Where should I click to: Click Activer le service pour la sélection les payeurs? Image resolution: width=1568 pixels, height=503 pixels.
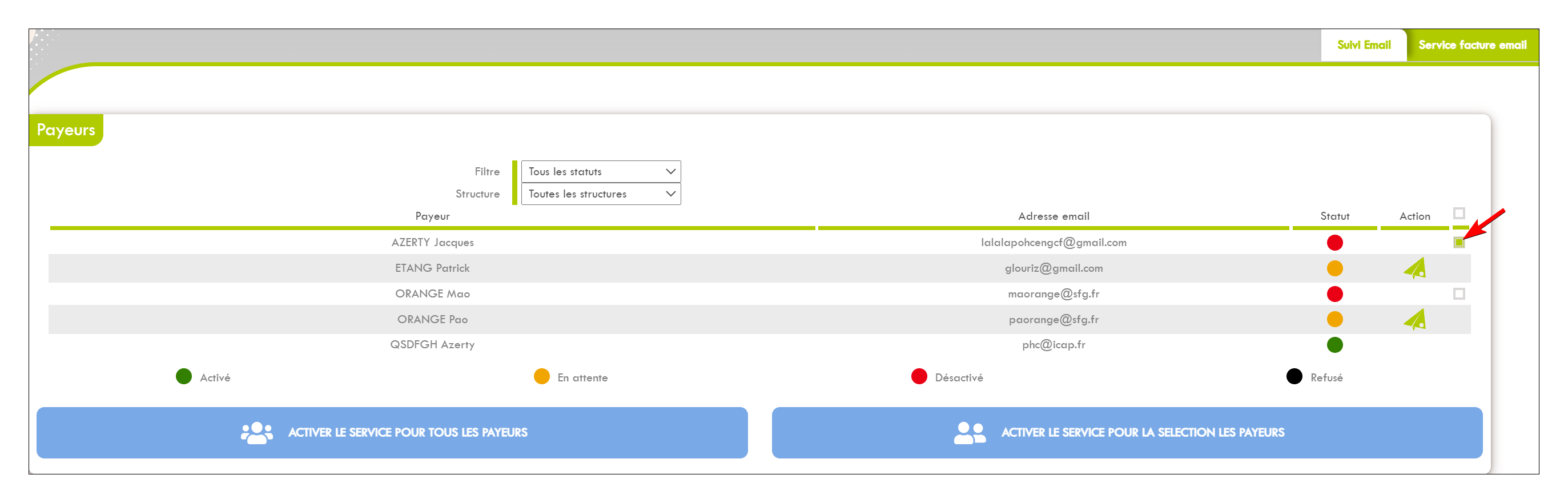tap(1127, 432)
